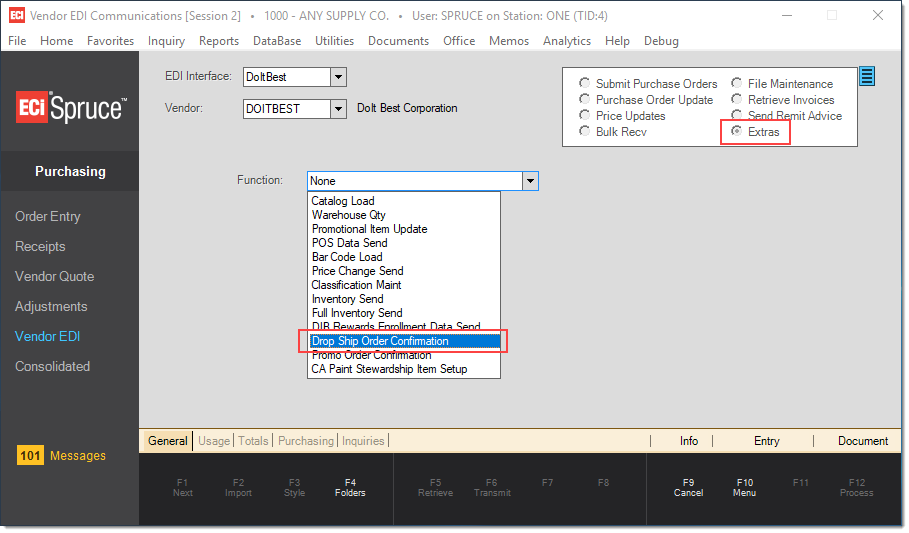The width and height of the screenshot is (909, 533).
Task: Click the ECi Spruce logo
Action: click(70, 108)
